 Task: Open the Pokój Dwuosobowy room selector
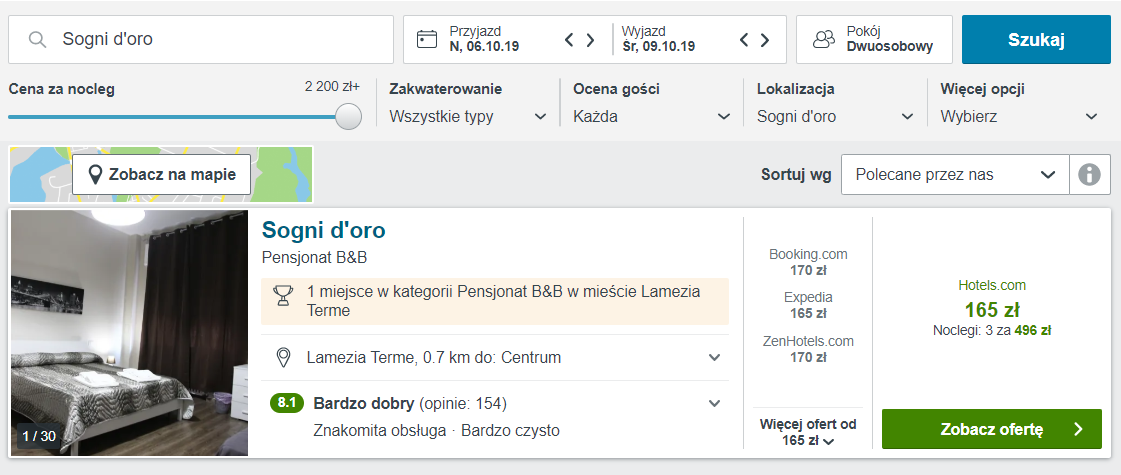coord(874,40)
